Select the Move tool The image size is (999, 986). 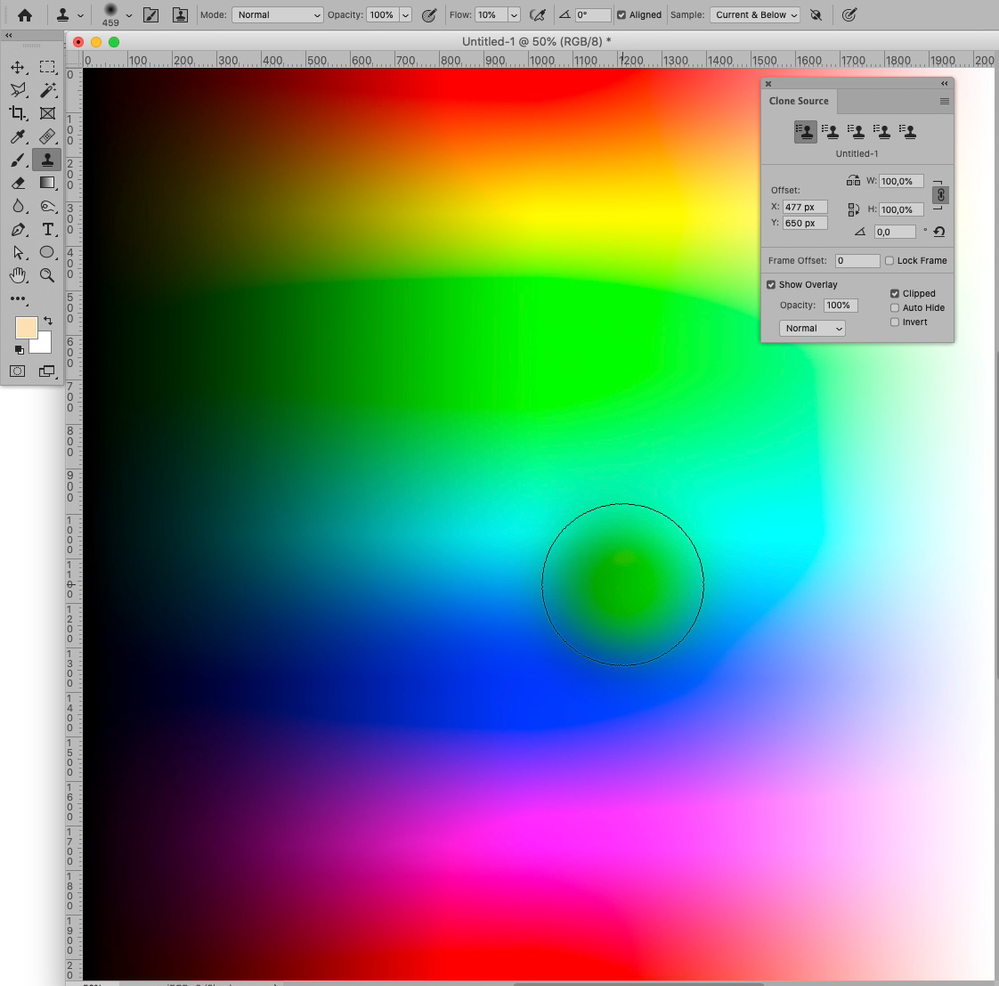coord(18,67)
